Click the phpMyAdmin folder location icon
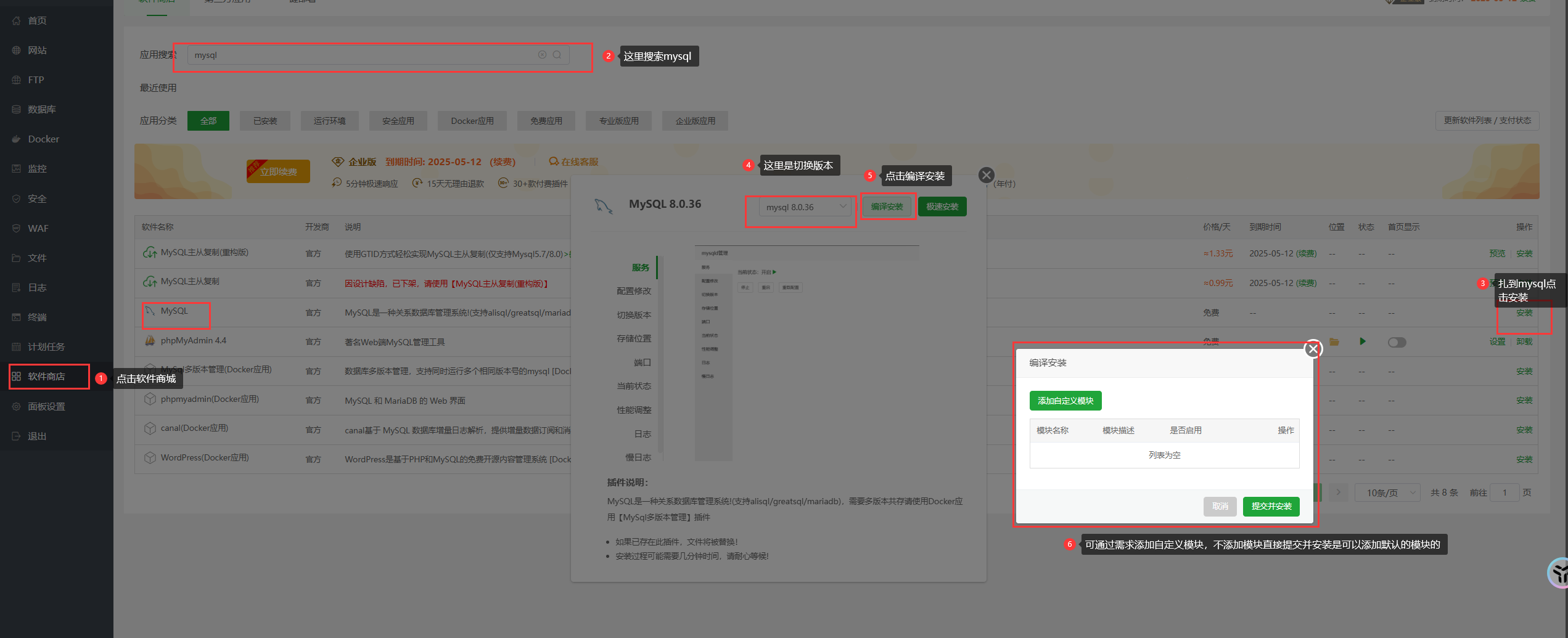Screen dimensions: 1568x638 click(x=1334, y=341)
